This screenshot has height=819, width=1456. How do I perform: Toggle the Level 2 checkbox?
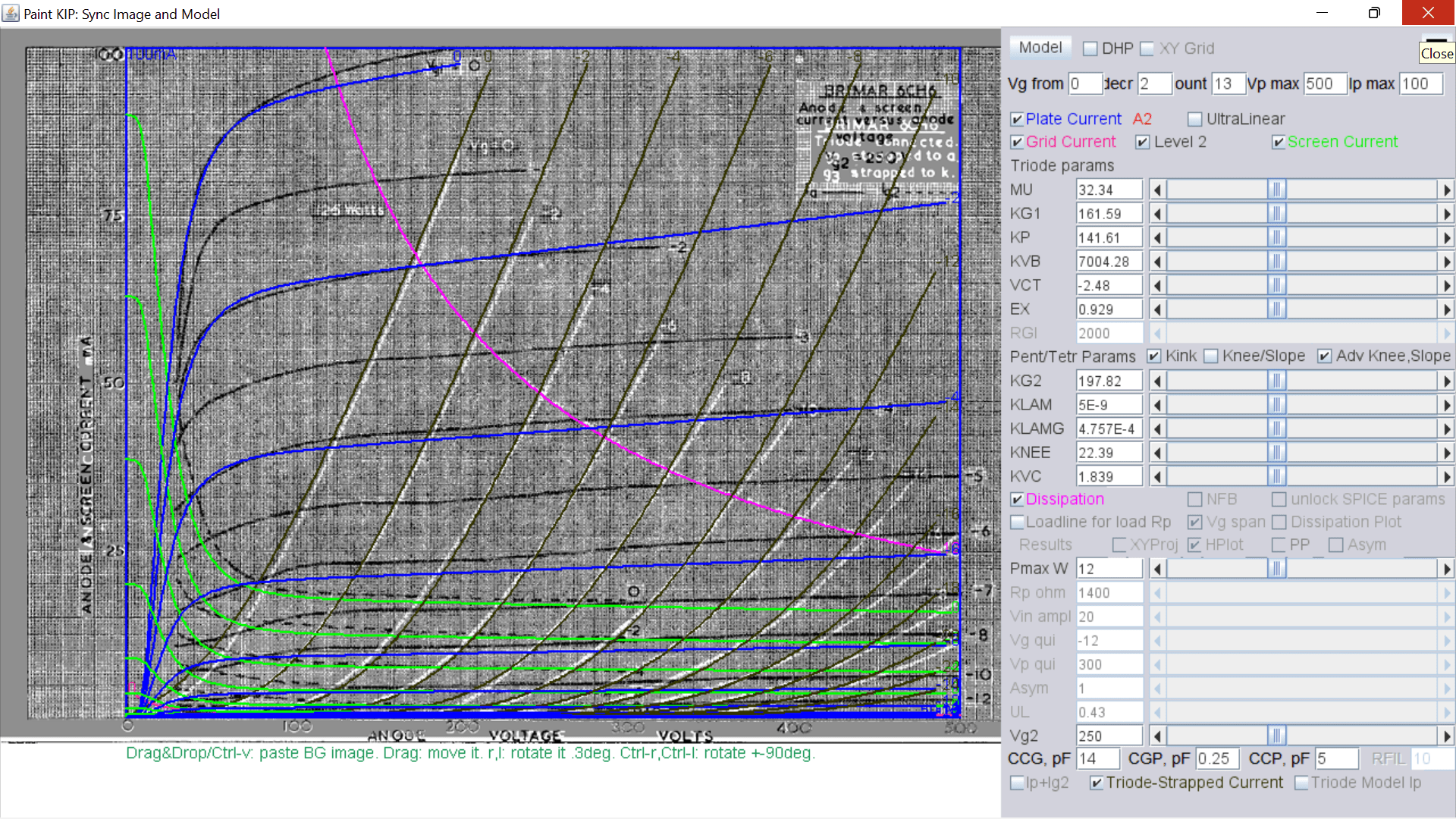(x=1143, y=142)
